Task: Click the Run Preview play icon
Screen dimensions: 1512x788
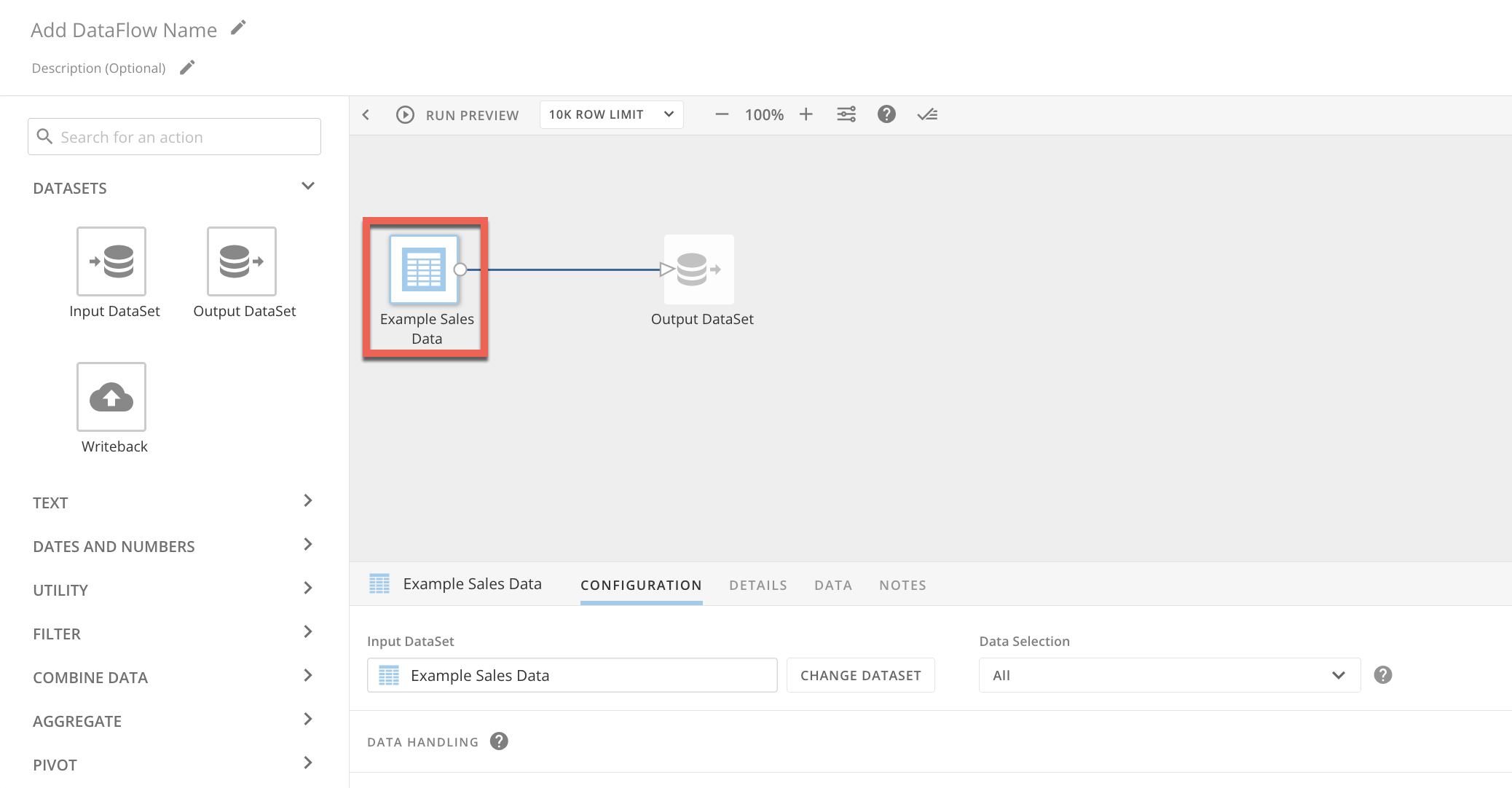Action: 404,114
